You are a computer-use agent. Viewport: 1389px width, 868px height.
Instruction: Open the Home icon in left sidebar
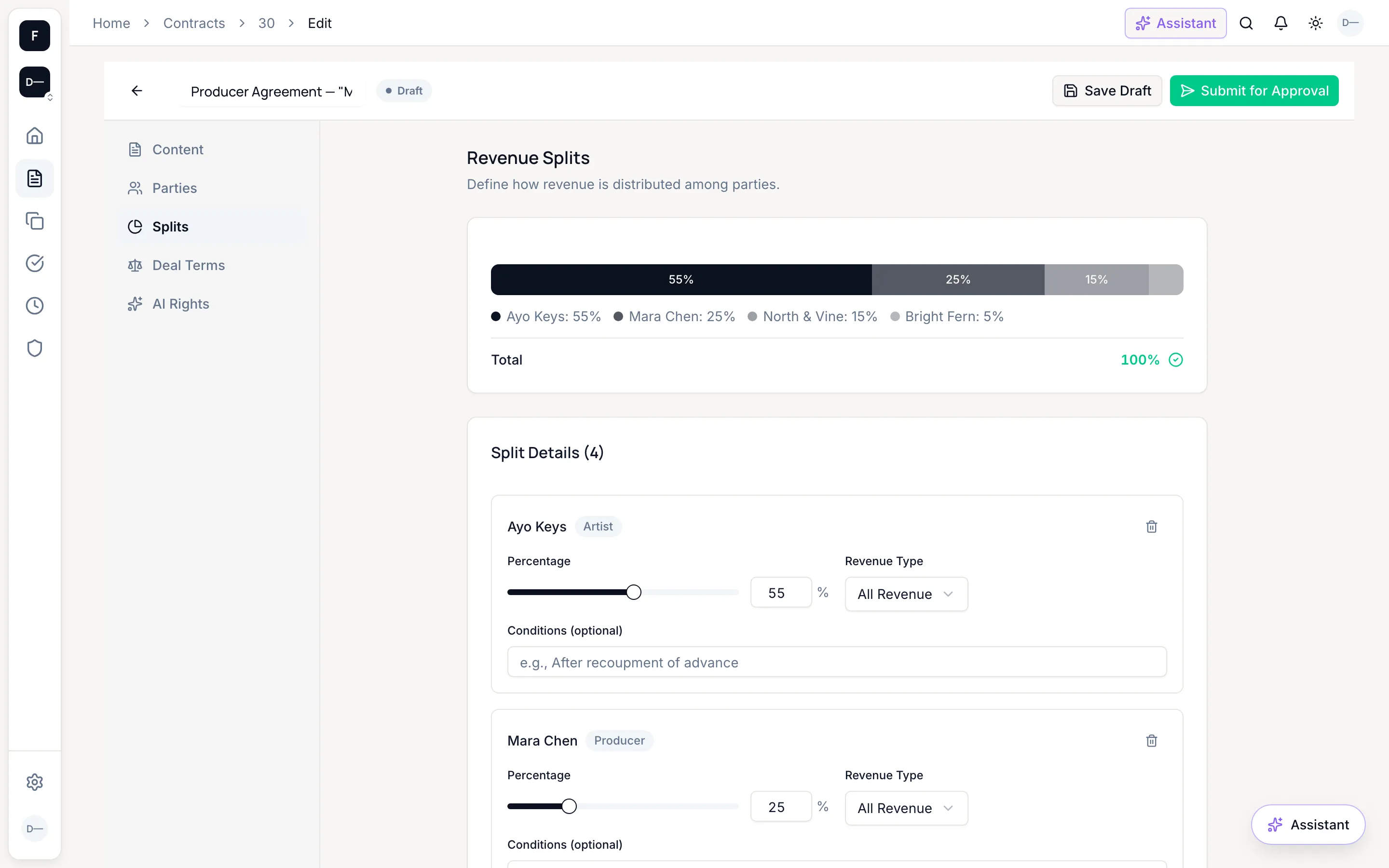[x=34, y=136]
